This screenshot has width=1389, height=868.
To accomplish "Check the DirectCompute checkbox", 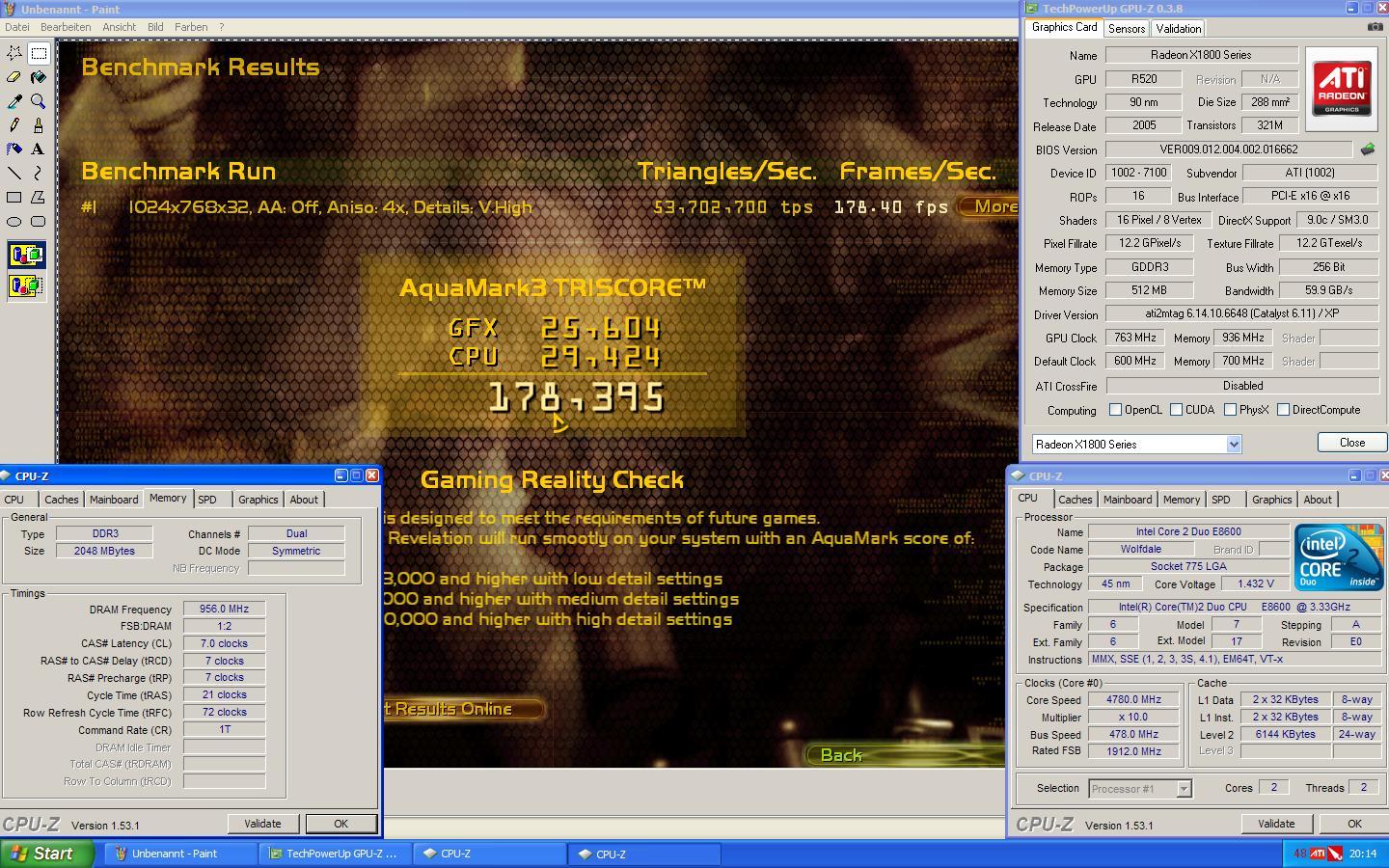I will pyautogui.click(x=1283, y=410).
